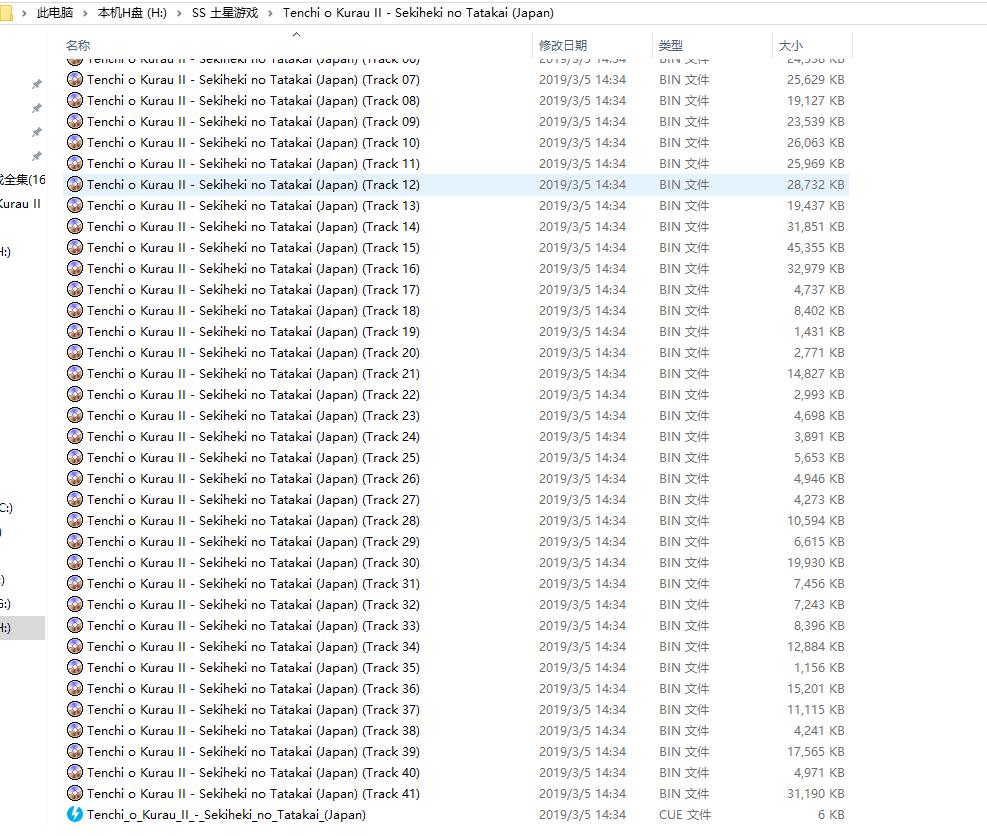Select file named Track 19
The width and height of the screenshot is (987, 836).
pos(253,331)
